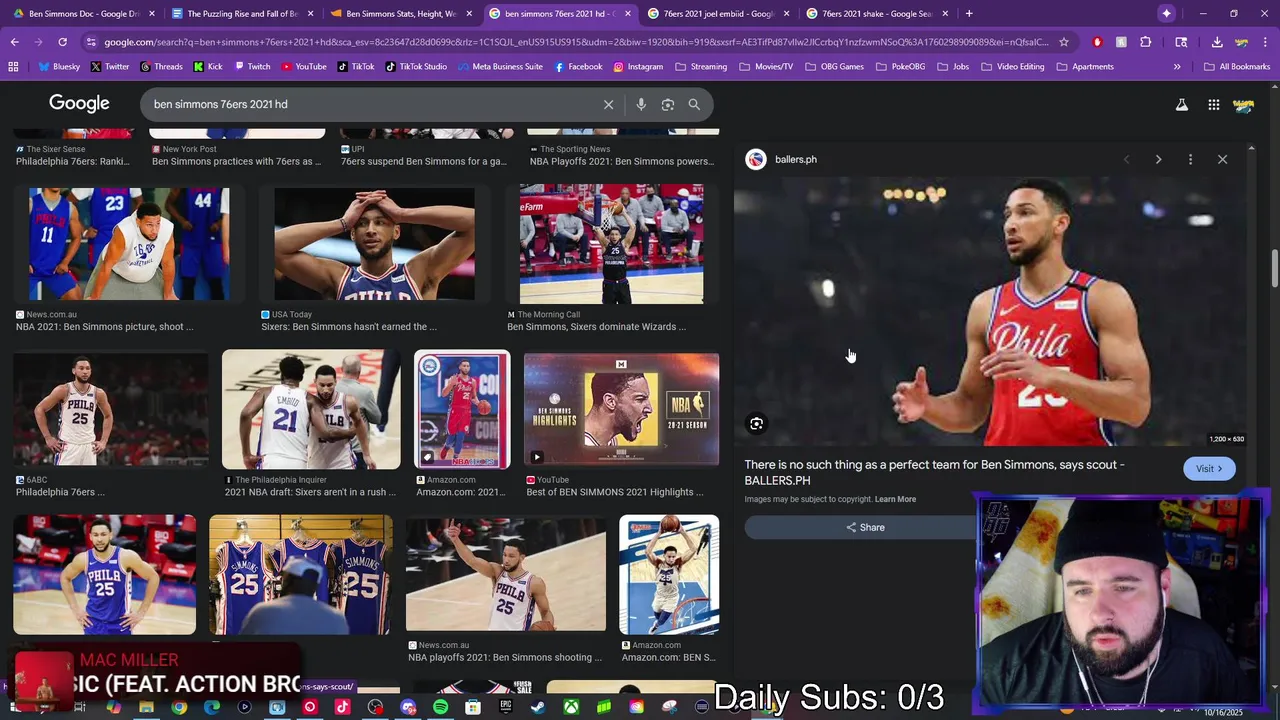The height and width of the screenshot is (720, 1280).
Task: Open Spotify from the taskbar
Action: [x=440, y=707]
